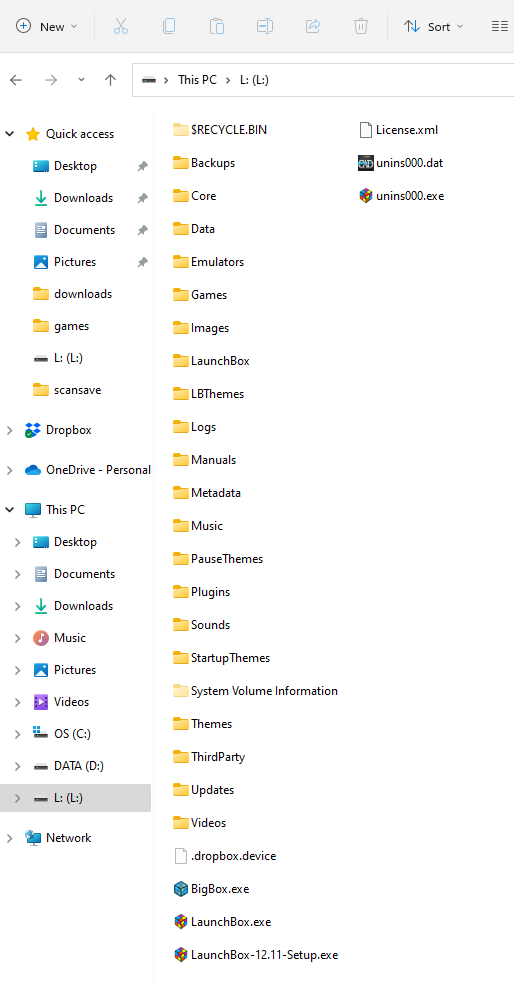Open the Sort dropdown menu

pos(434,27)
